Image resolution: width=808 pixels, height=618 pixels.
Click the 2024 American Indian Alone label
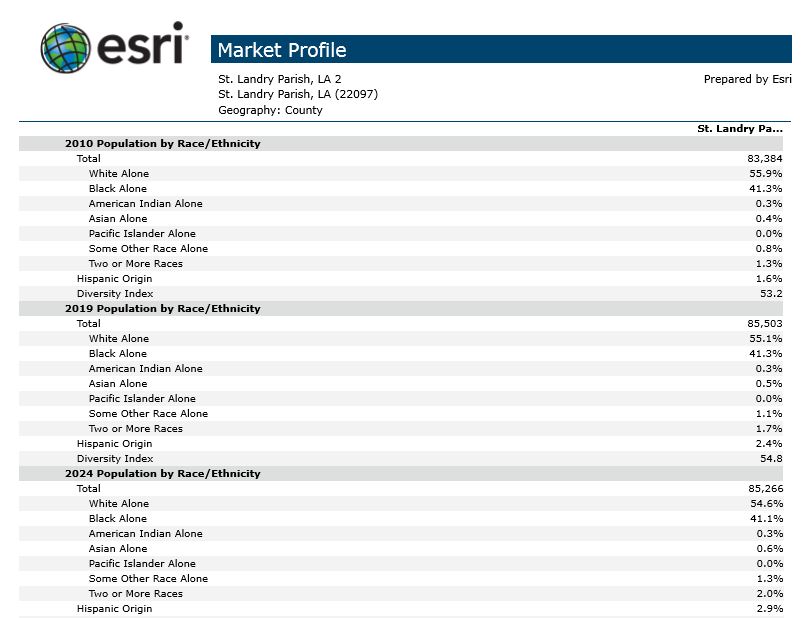145,533
